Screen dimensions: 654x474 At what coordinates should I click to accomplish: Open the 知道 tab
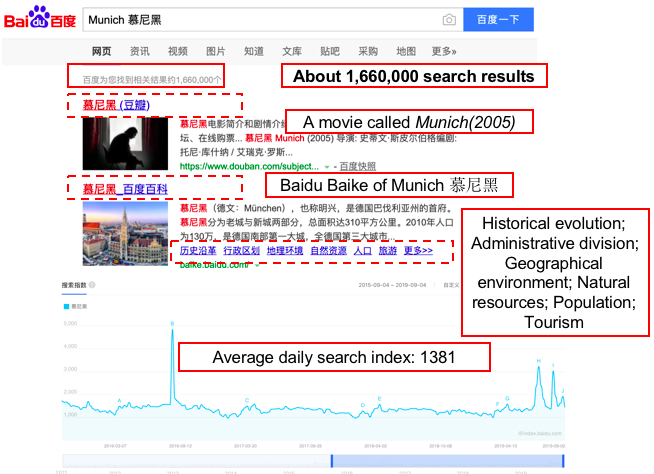254,51
